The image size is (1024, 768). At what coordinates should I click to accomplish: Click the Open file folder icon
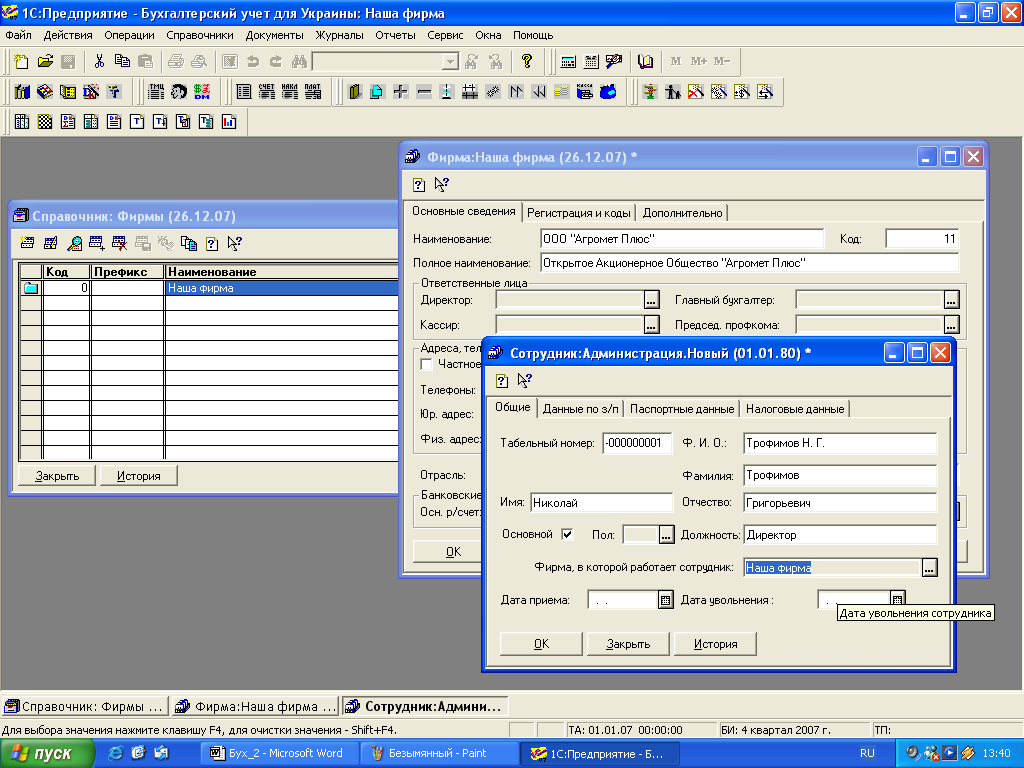tap(45, 61)
